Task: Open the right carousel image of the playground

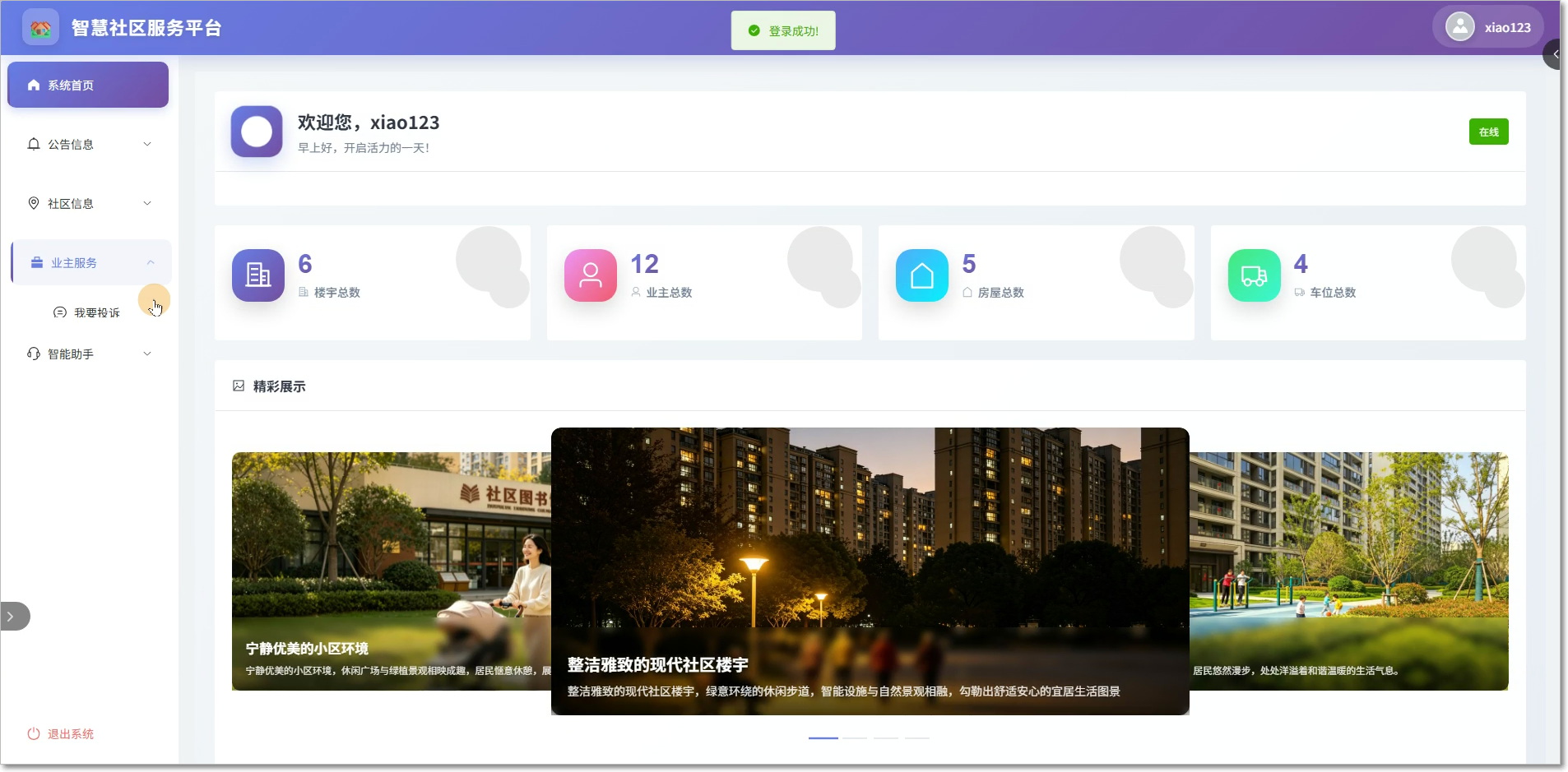Action: tap(1349, 571)
